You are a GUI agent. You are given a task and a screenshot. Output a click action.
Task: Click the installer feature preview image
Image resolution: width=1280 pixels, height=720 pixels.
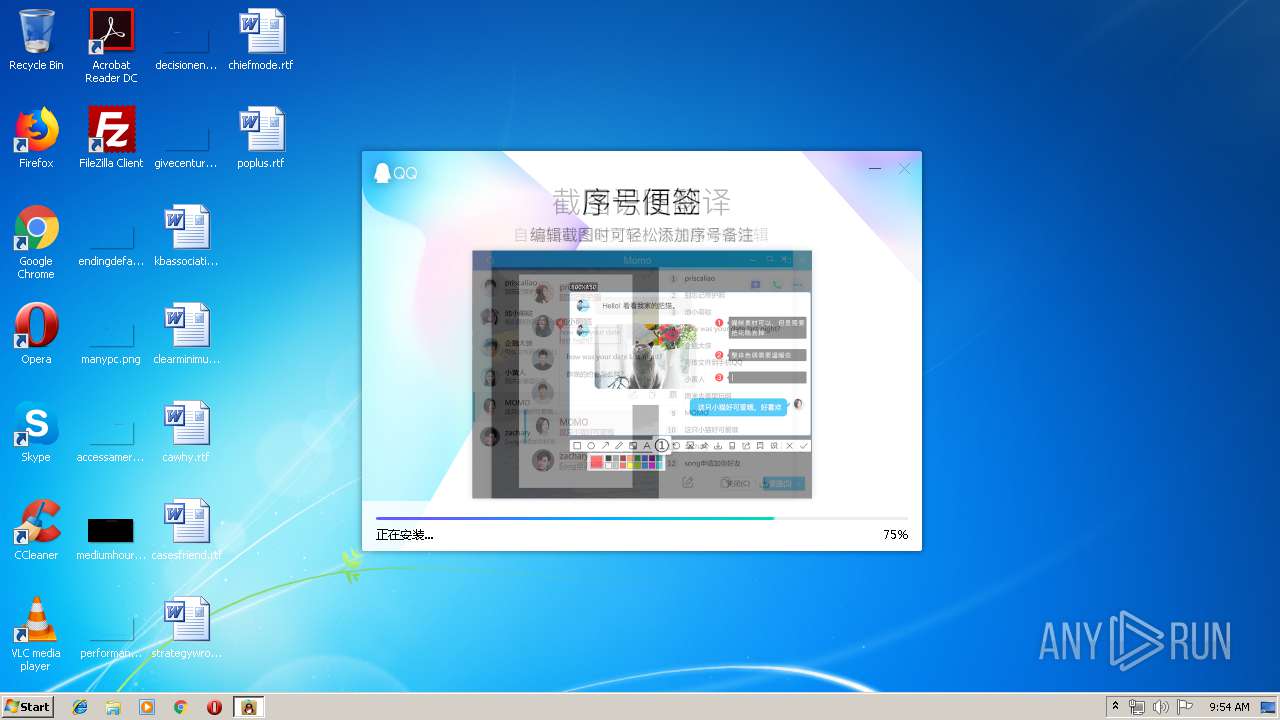click(x=642, y=374)
